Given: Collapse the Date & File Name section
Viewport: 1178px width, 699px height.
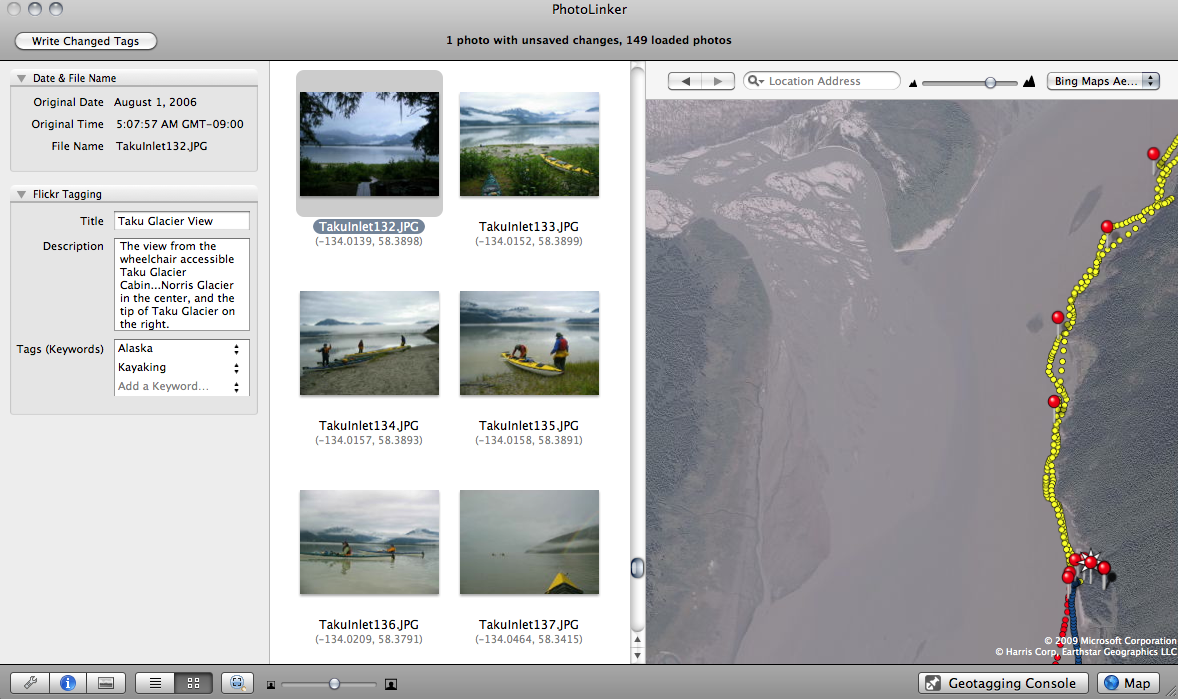Looking at the screenshot, I should 22,78.
